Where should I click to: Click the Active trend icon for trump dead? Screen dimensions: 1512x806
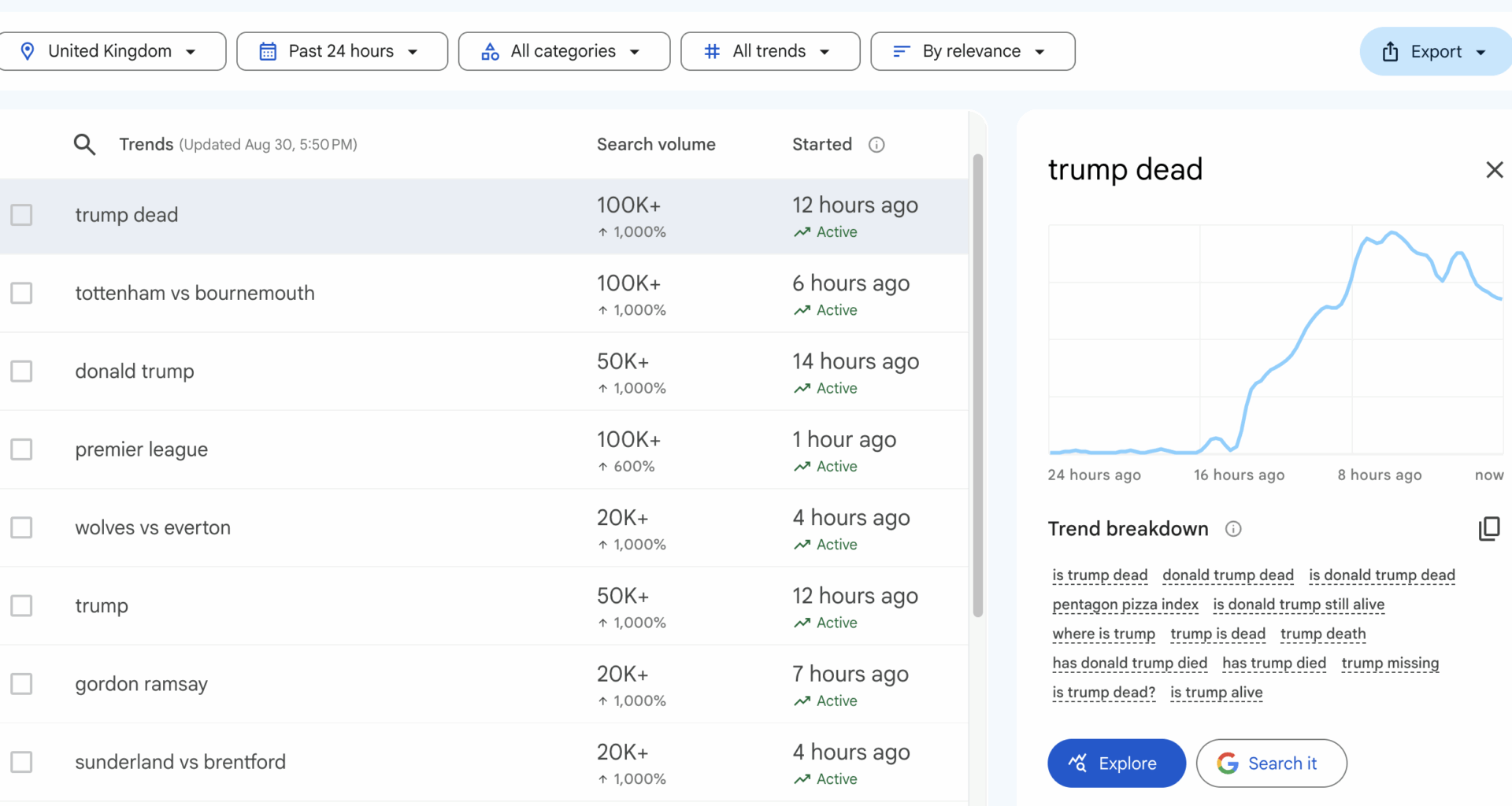(x=802, y=232)
